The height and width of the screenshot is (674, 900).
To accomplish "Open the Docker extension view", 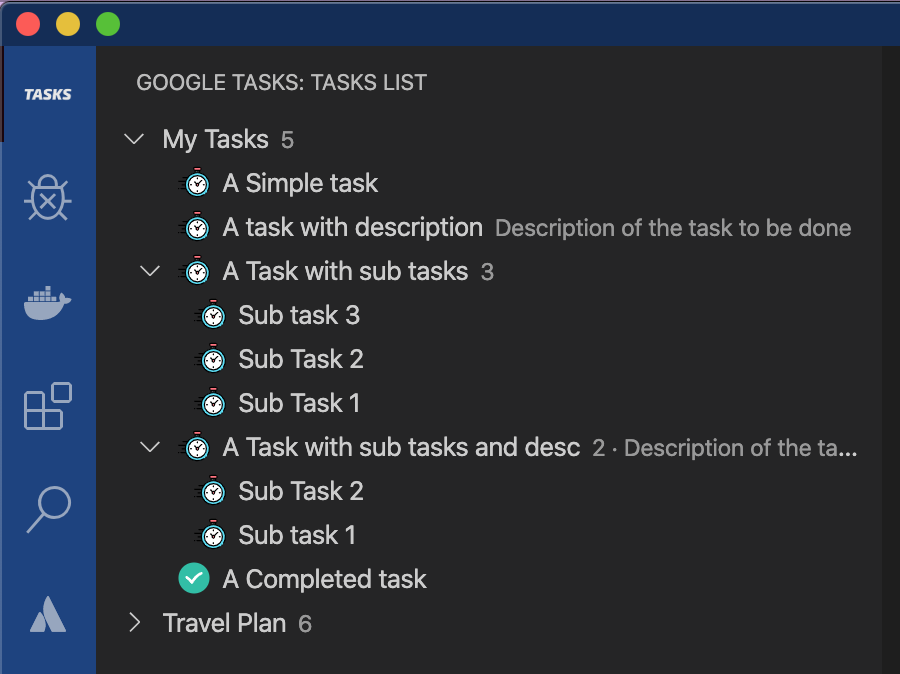I will click(47, 303).
